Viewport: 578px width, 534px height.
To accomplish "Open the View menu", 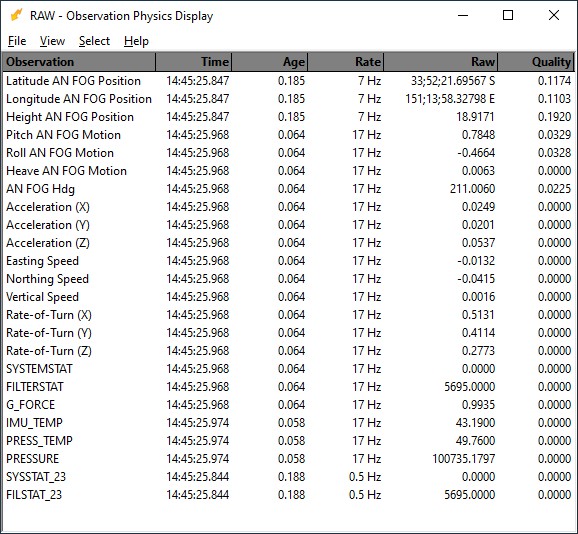I will (52, 41).
